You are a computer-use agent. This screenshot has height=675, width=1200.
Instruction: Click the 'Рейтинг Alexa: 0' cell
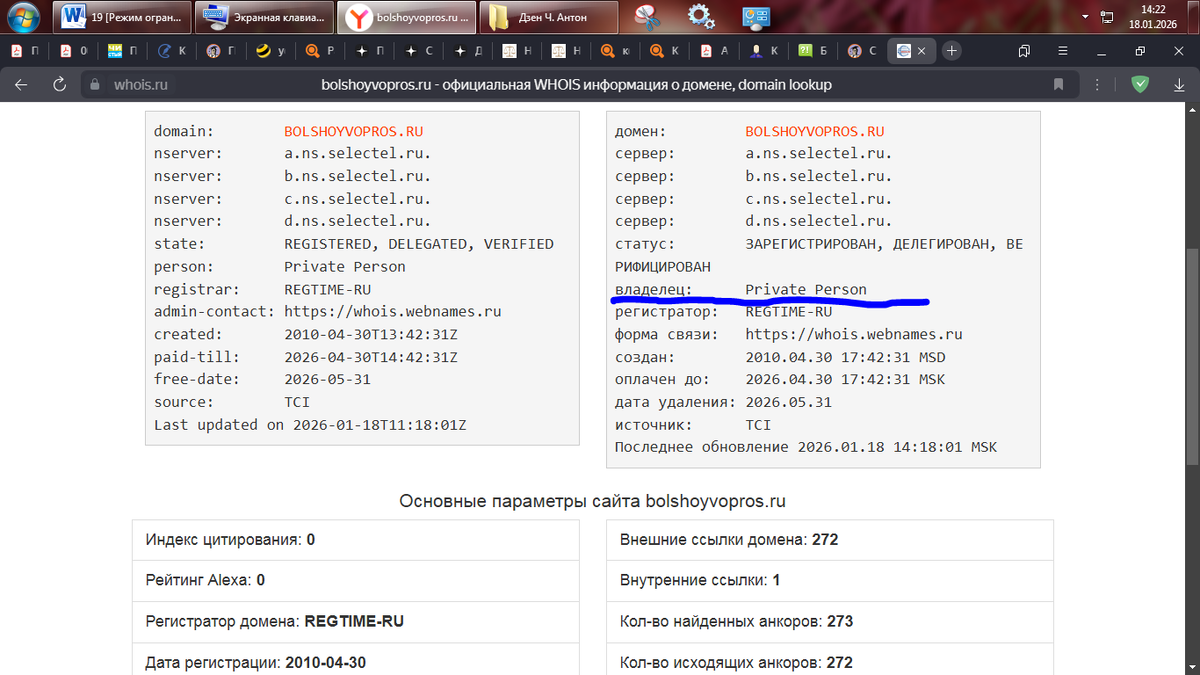(x=355, y=580)
